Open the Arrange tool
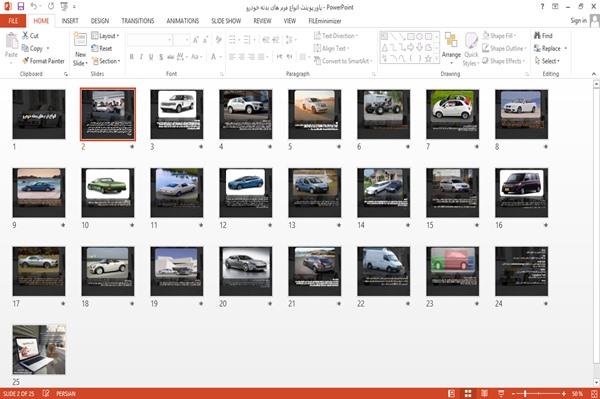 click(x=451, y=49)
